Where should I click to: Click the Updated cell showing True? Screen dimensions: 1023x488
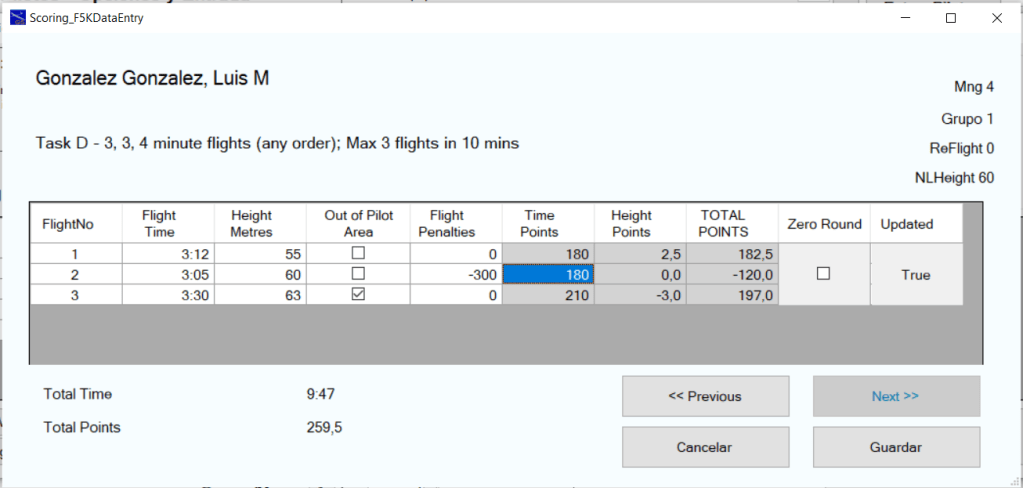915,275
